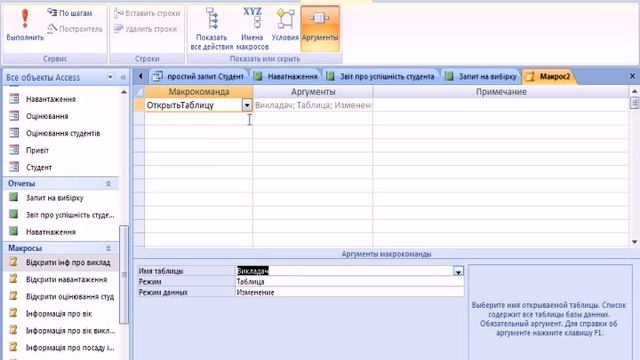Toggle Имена макросов column
The width and height of the screenshot is (640, 360).
(252, 29)
